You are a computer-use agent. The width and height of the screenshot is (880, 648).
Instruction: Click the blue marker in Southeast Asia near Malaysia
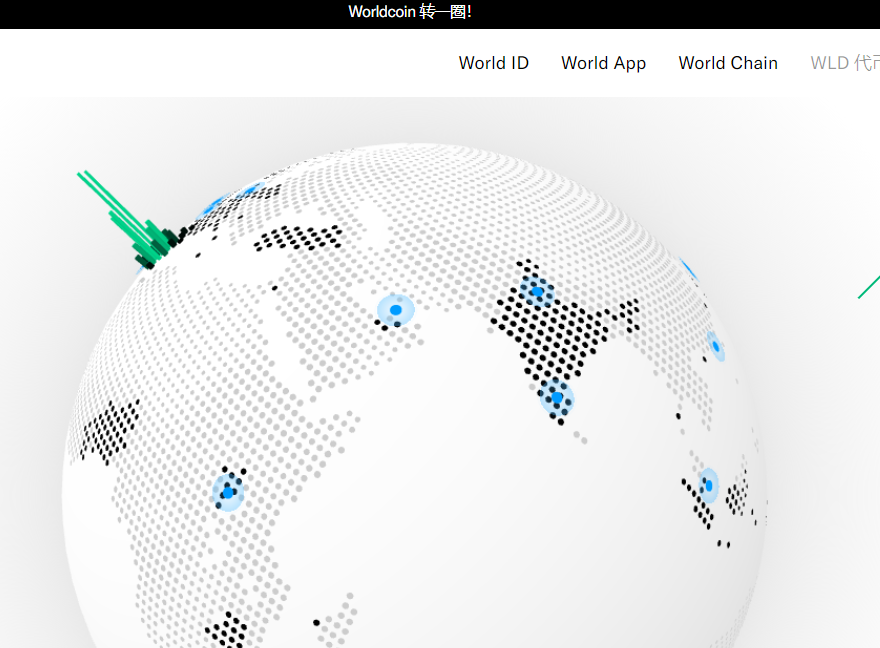[708, 485]
